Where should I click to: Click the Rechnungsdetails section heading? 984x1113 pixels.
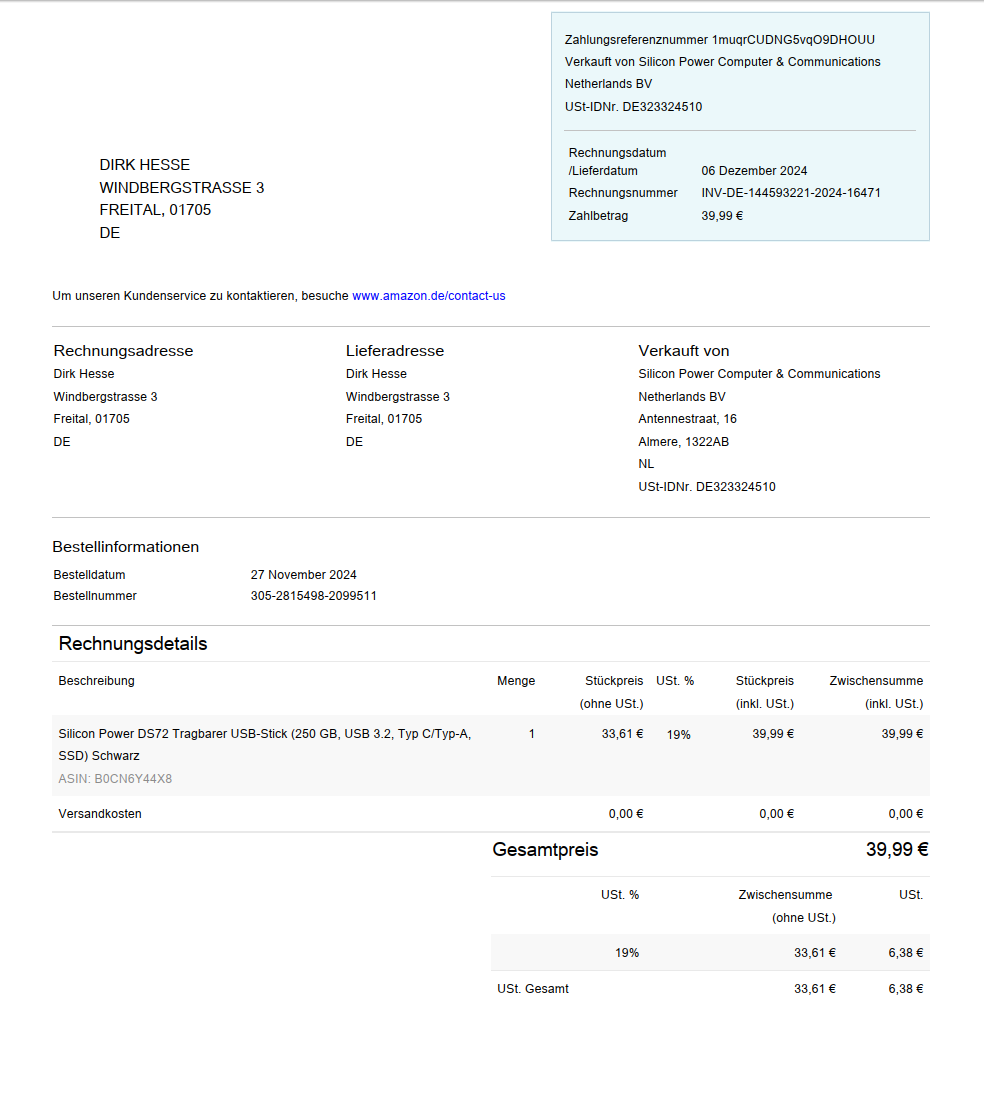133,644
